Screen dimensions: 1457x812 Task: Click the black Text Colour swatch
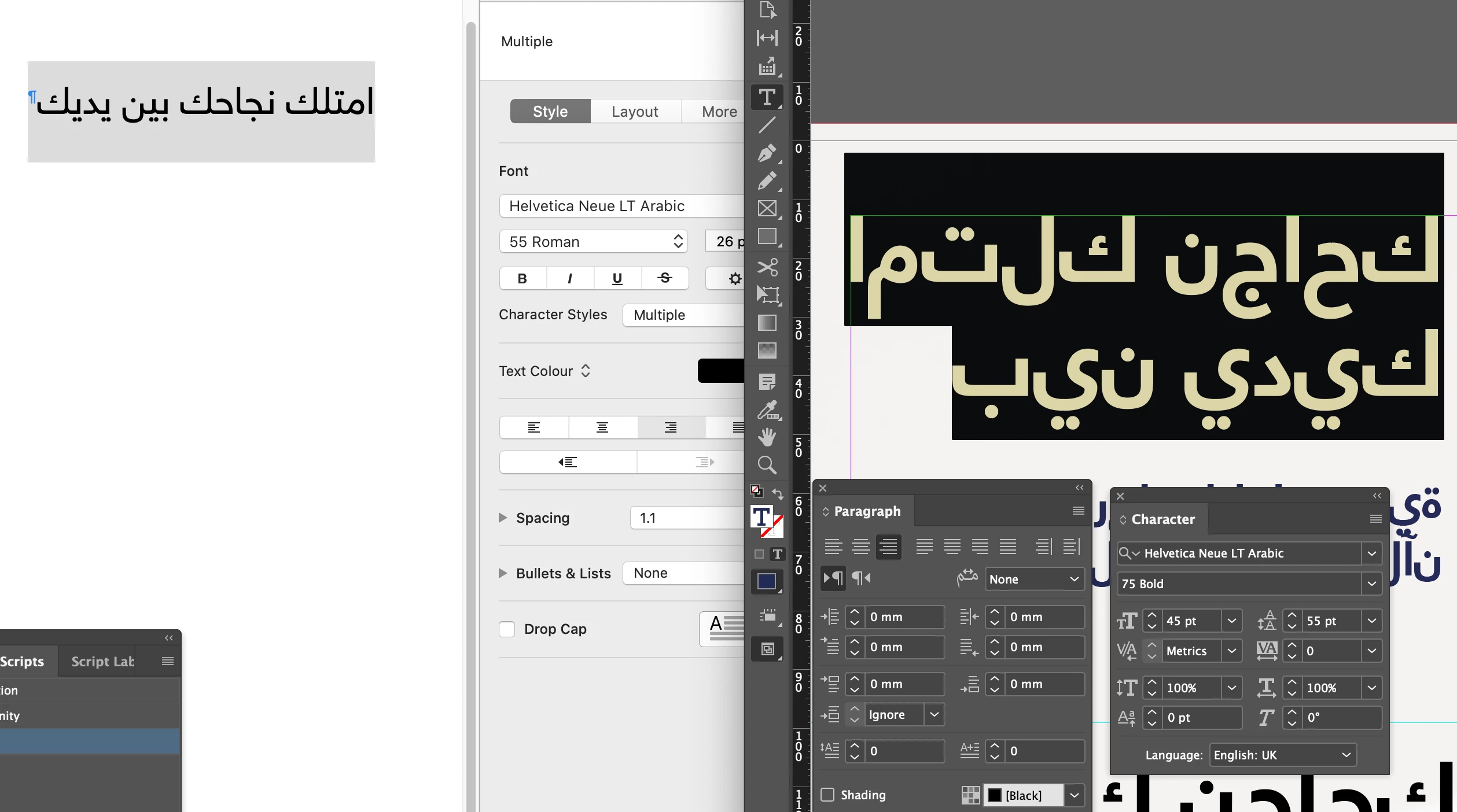click(x=720, y=371)
